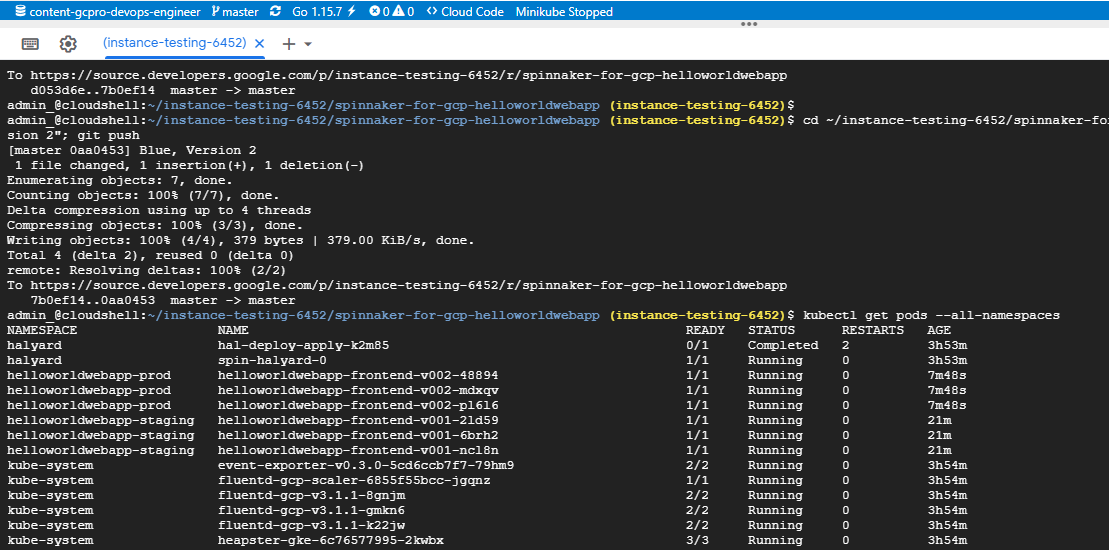Click the git synchronize changes icon
The image size is (1109, 550).
tap(277, 12)
